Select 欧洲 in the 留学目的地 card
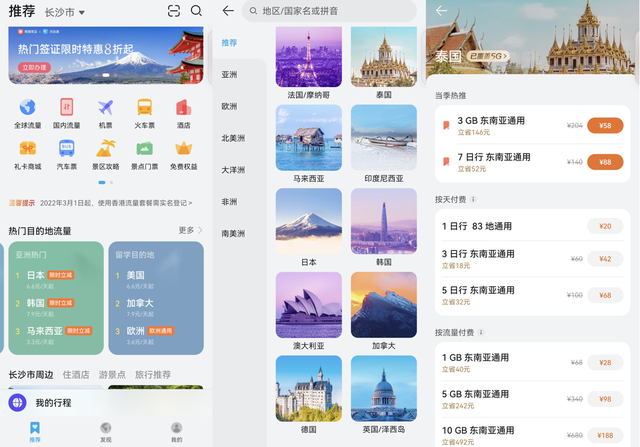640x447 pixels. 136,331
